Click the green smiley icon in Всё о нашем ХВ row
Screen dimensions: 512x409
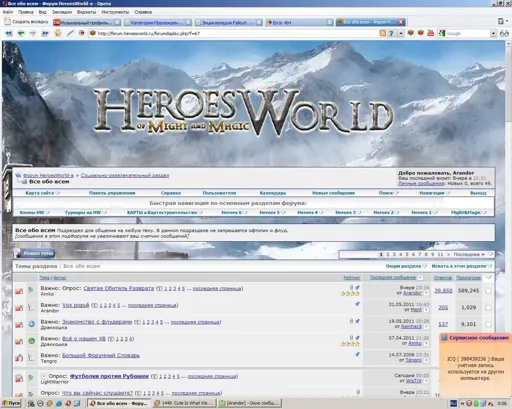coord(31,341)
